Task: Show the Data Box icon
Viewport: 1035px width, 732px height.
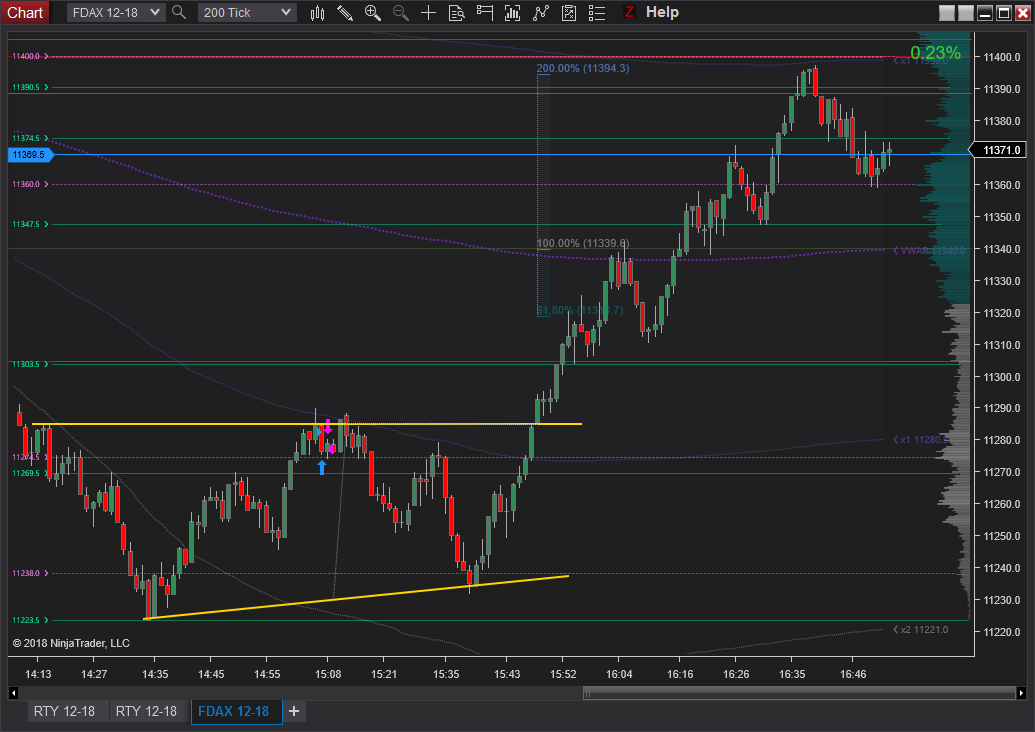Action: click(x=456, y=13)
